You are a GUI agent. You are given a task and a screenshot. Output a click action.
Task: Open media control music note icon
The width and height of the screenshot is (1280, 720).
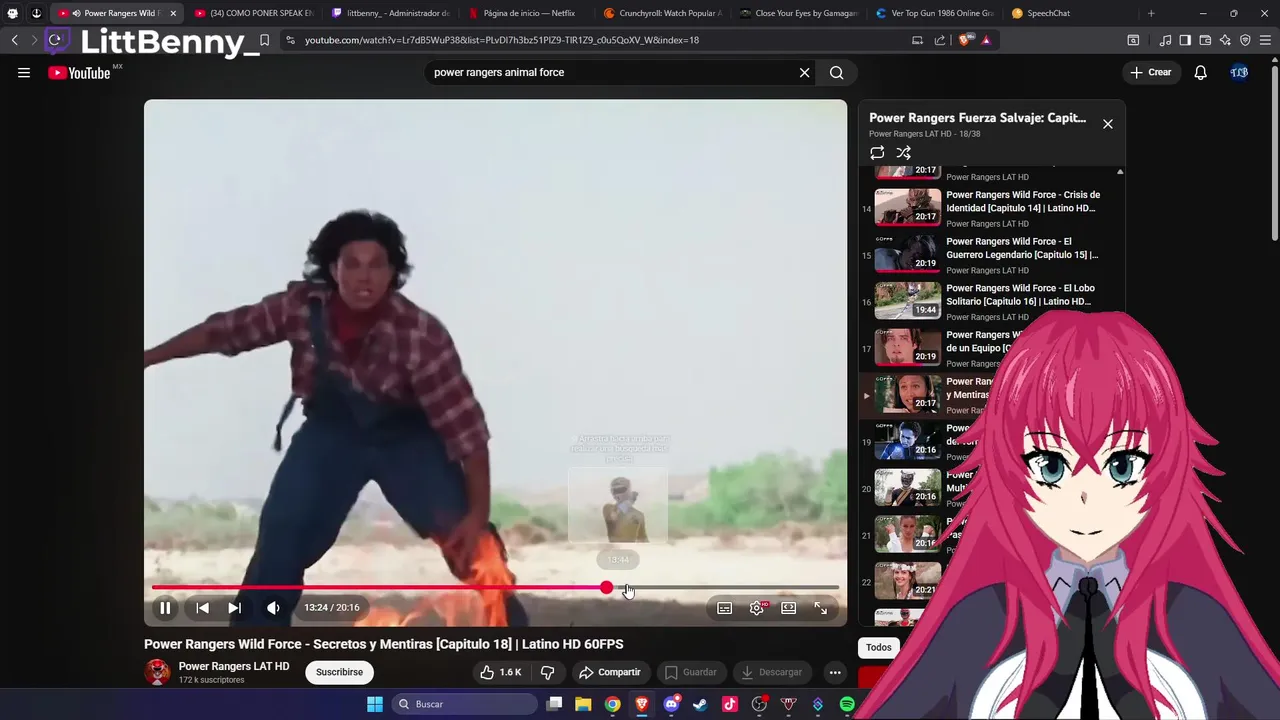click(x=1165, y=40)
